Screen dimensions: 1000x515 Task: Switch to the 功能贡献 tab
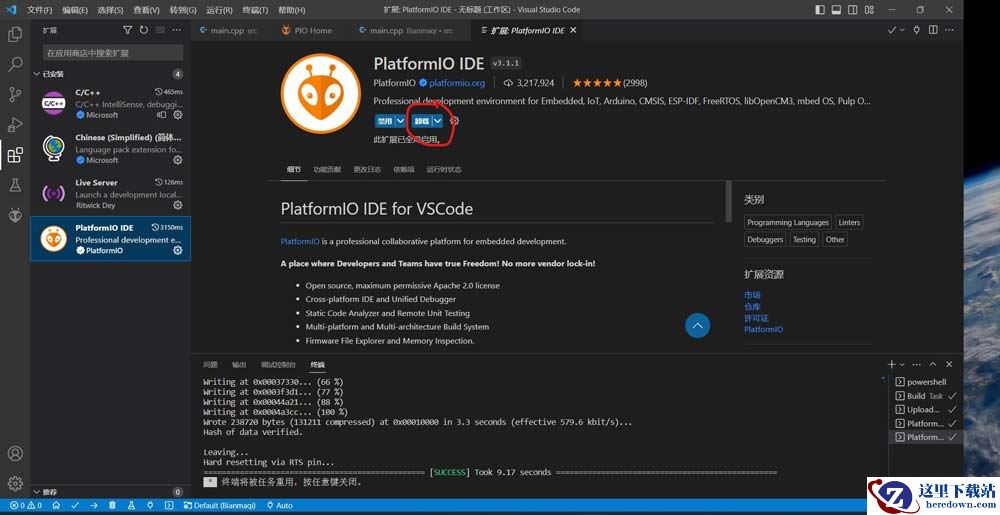click(327, 170)
